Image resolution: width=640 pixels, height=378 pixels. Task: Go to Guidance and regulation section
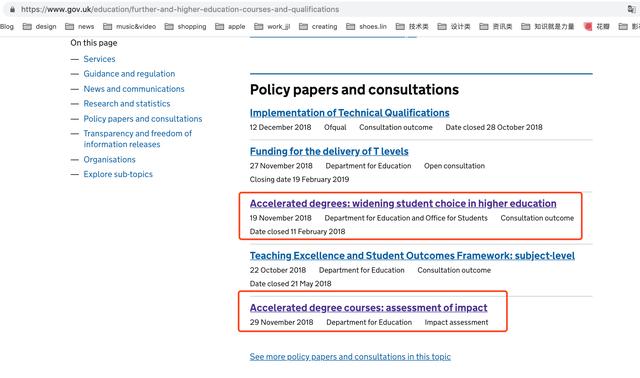pyautogui.click(x=129, y=74)
